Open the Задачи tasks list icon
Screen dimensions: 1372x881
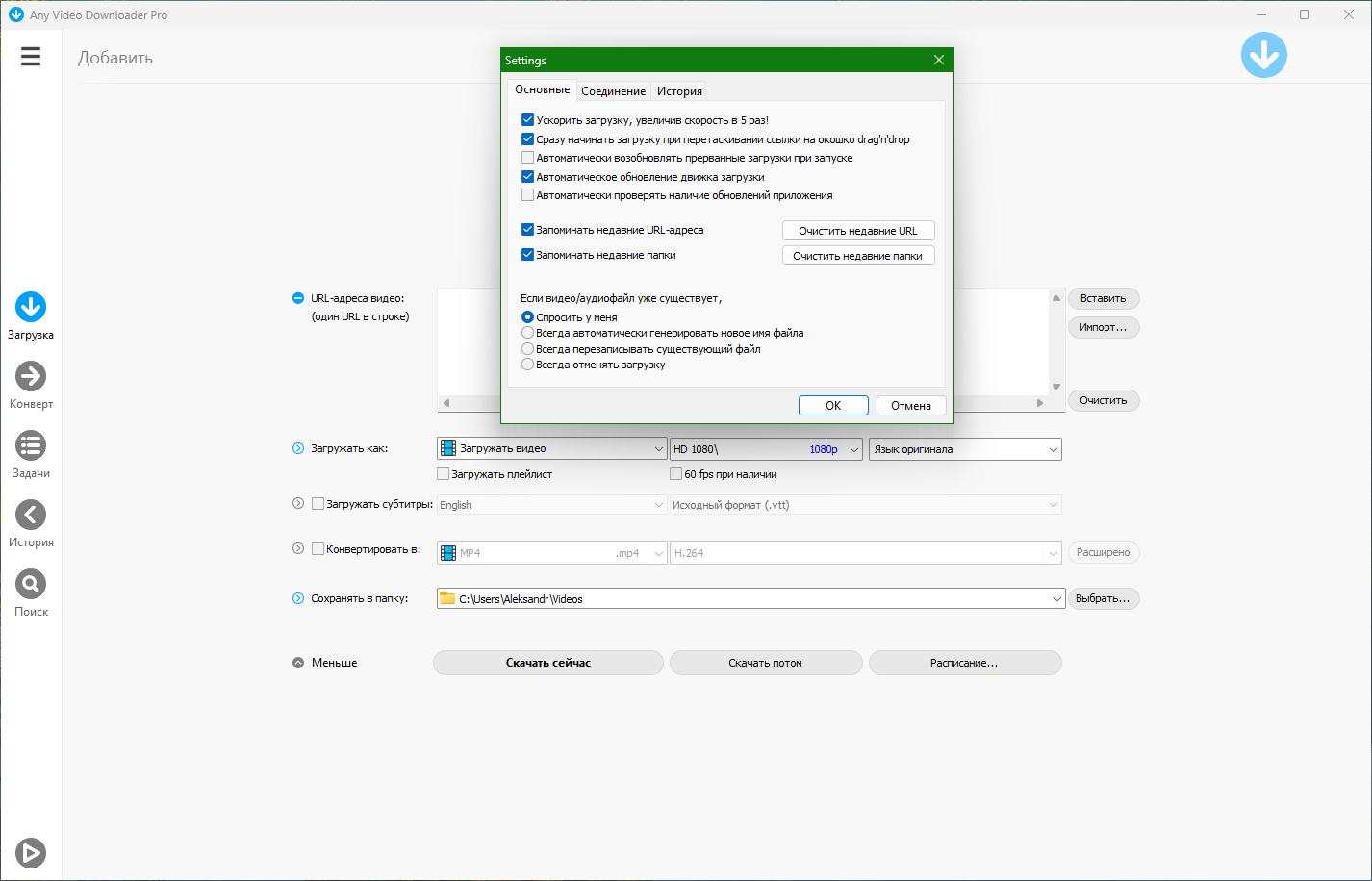pos(31,445)
